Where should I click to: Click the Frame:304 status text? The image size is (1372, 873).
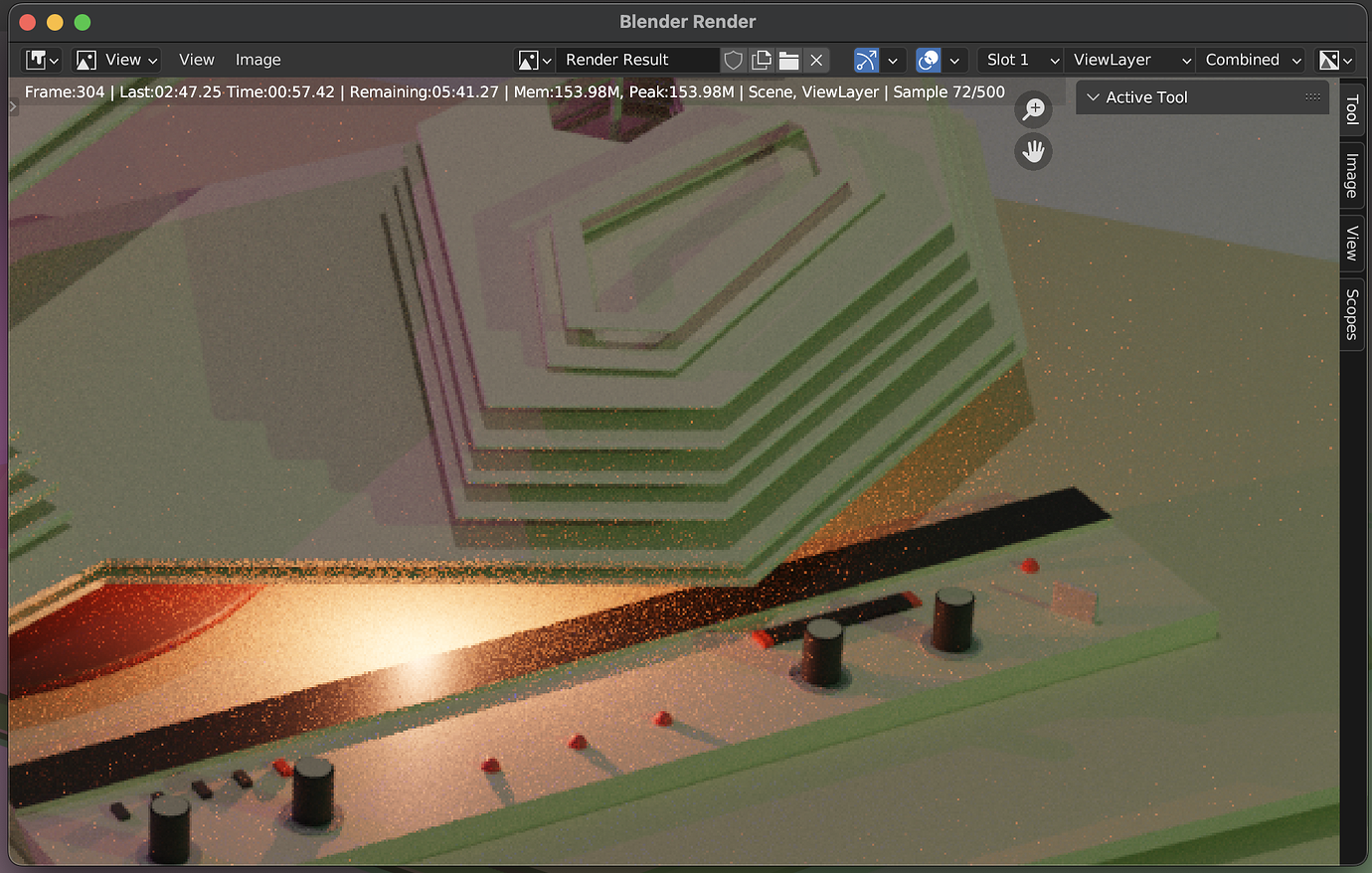click(x=65, y=91)
